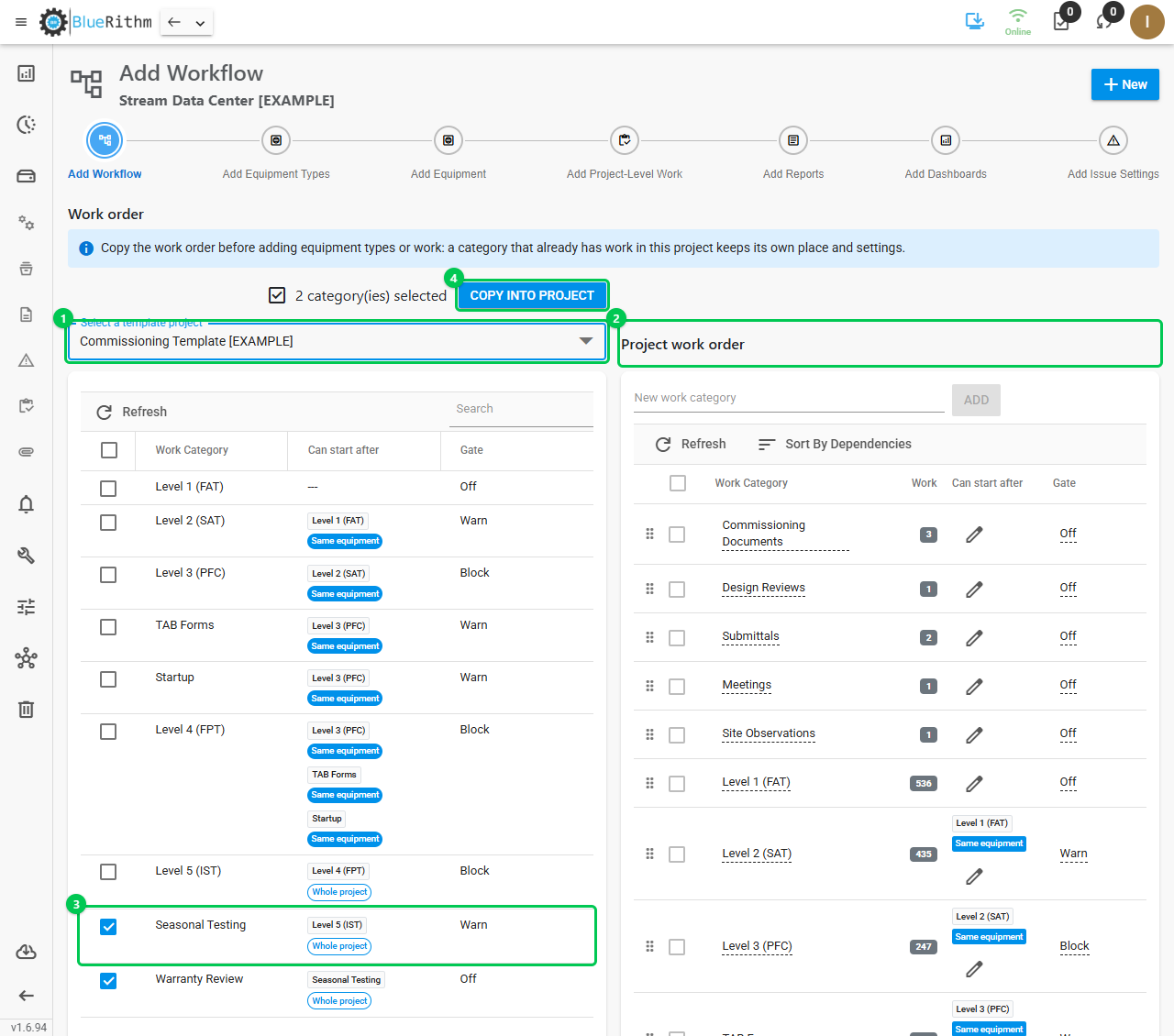Click the template list Search field
This screenshot has width=1174, height=1036.
click(520, 409)
